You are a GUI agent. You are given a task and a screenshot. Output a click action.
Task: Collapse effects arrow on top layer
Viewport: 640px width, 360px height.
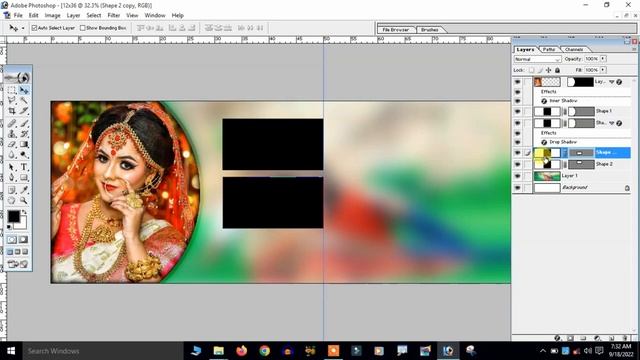pyautogui.click(x=611, y=82)
